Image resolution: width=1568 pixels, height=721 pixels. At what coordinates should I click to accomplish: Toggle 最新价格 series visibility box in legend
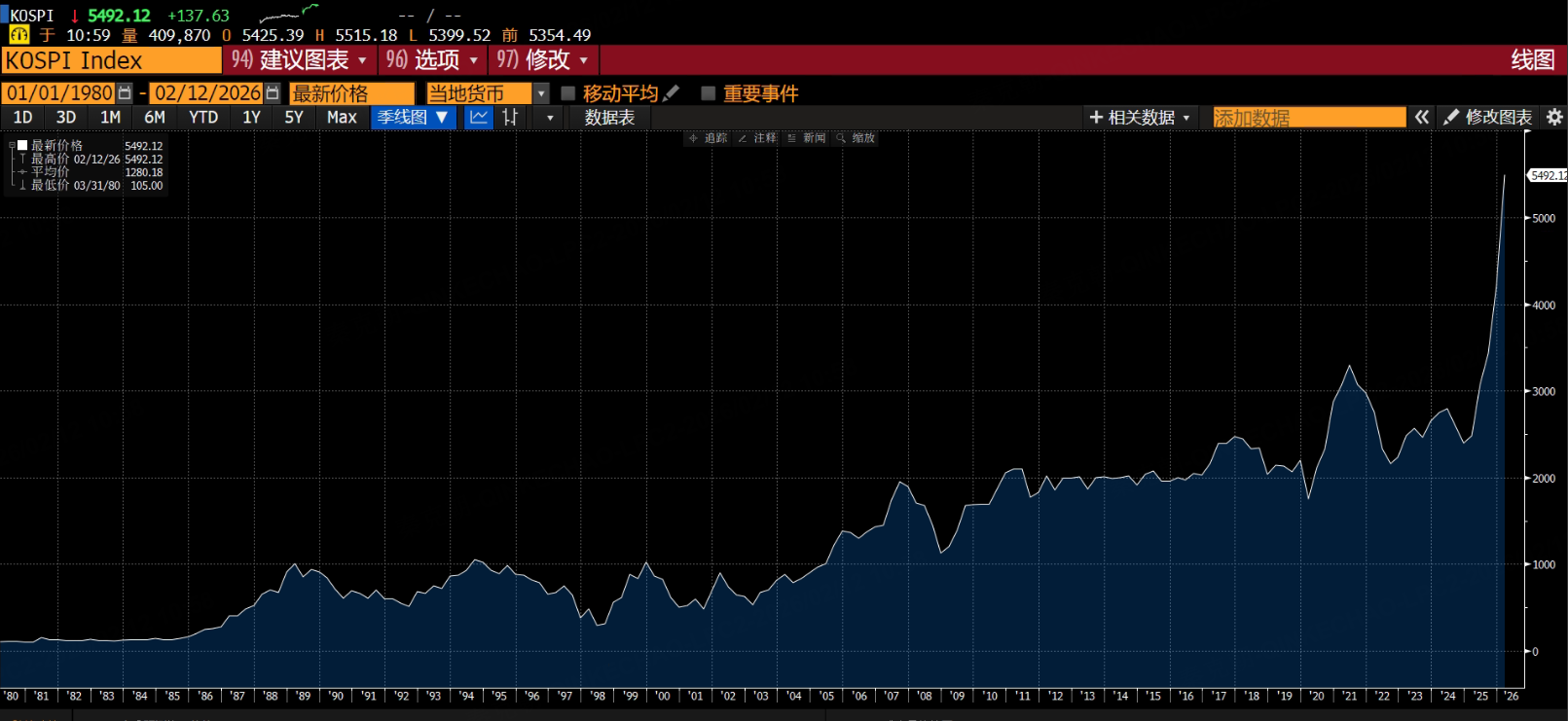[x=22, y=146]
